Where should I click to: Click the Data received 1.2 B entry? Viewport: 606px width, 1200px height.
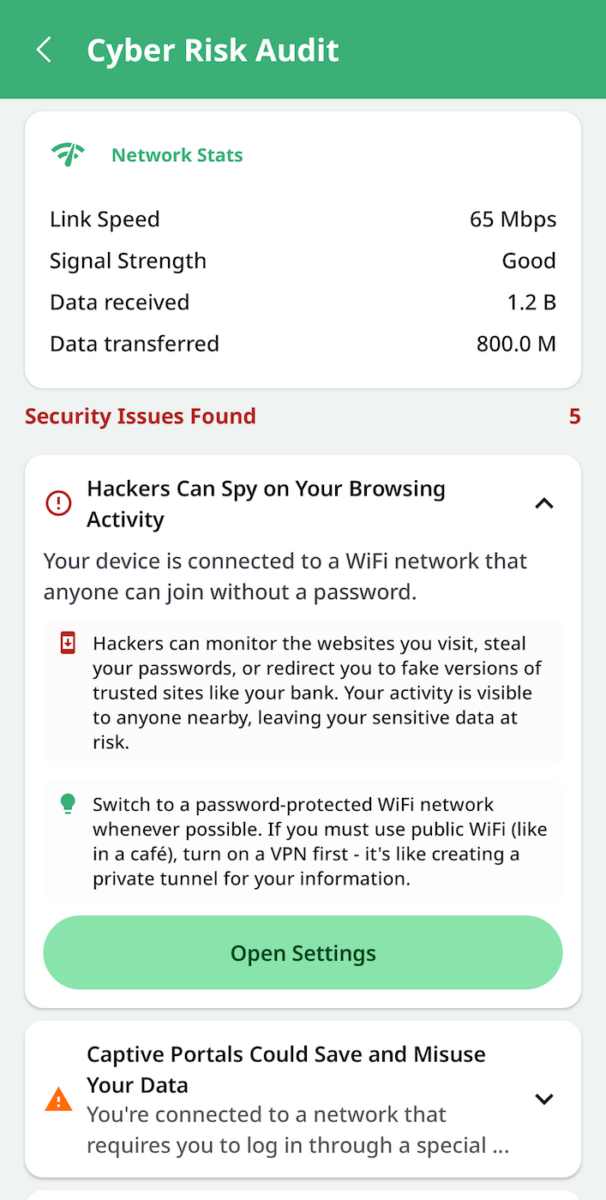[531, 302]
